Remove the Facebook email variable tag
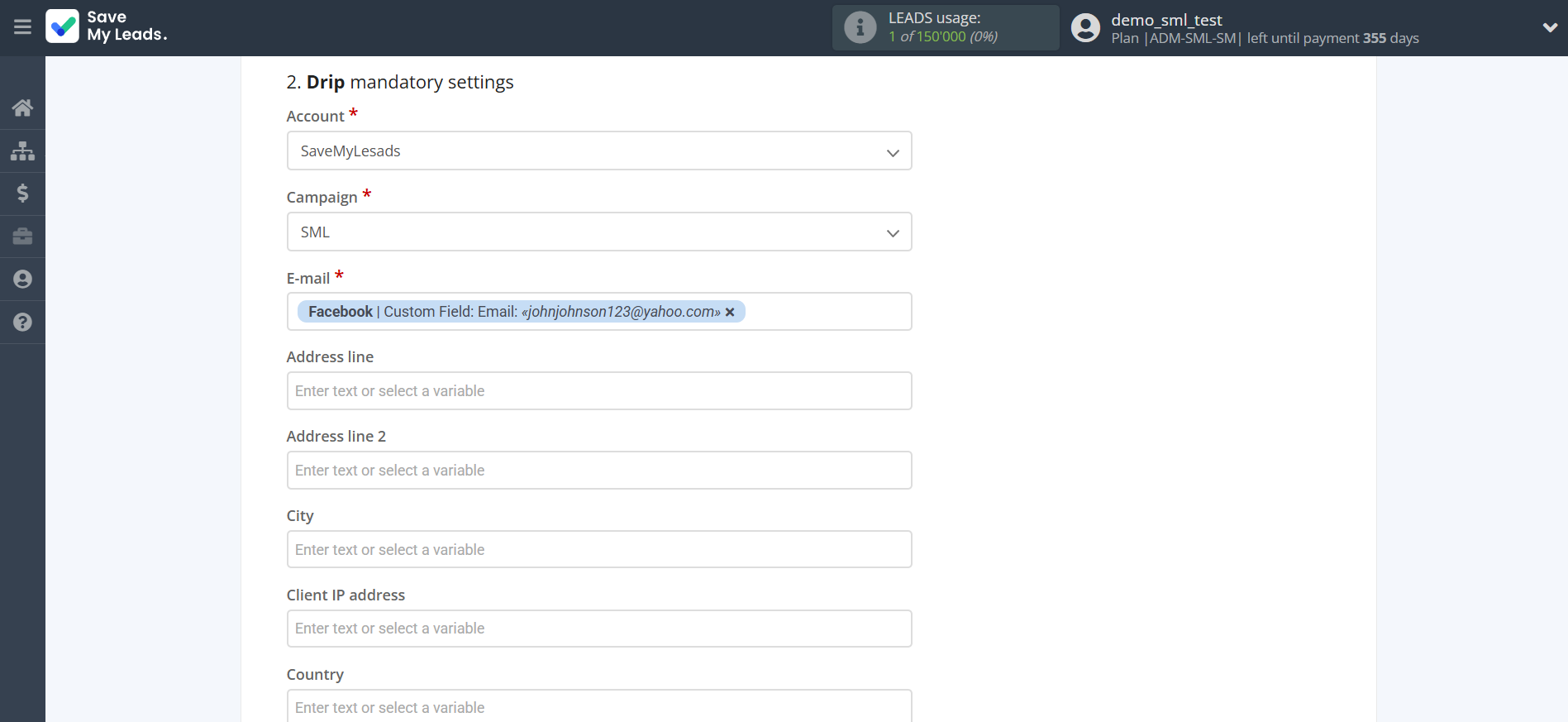This screenshot has height=722, width=1568. 730,313
